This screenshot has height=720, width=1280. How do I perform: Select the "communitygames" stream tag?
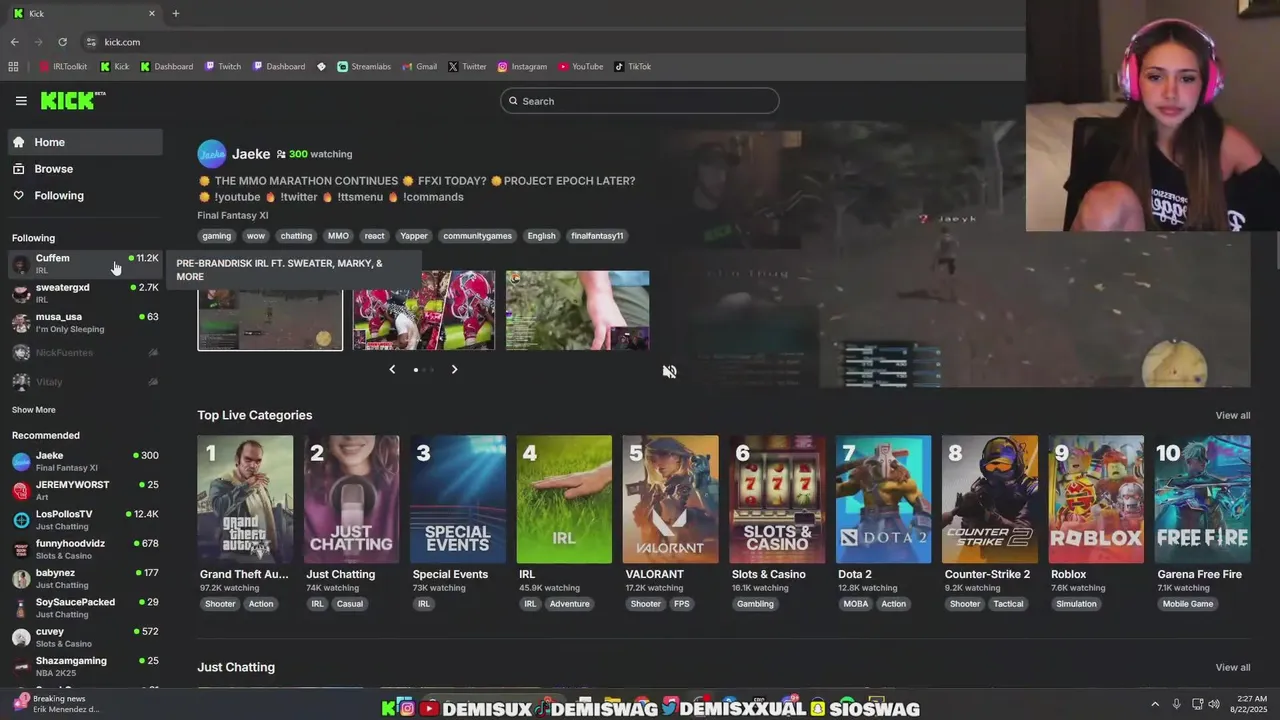point(478,236)
